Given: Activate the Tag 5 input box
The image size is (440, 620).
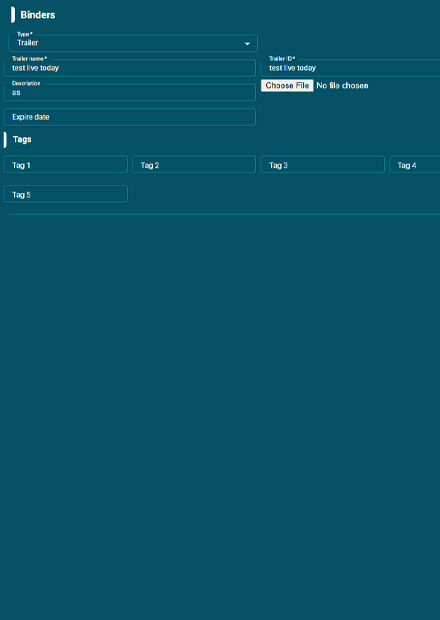Looking at the screenshot, I should (66, 194).
